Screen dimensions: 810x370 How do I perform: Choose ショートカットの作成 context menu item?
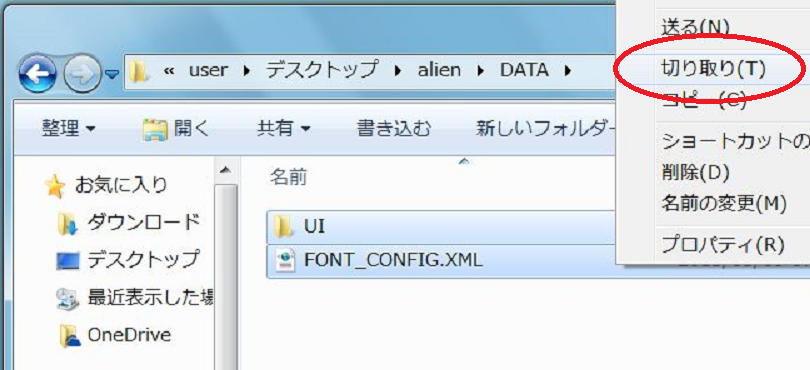(736, 141)
